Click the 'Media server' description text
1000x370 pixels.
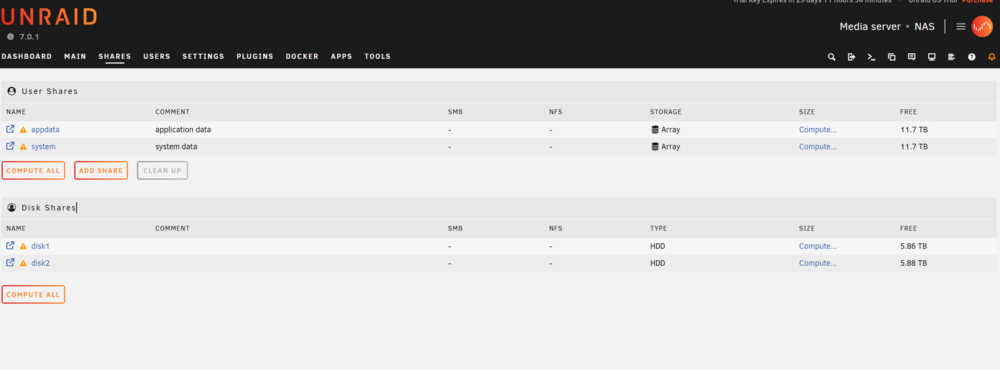[870, 27]
